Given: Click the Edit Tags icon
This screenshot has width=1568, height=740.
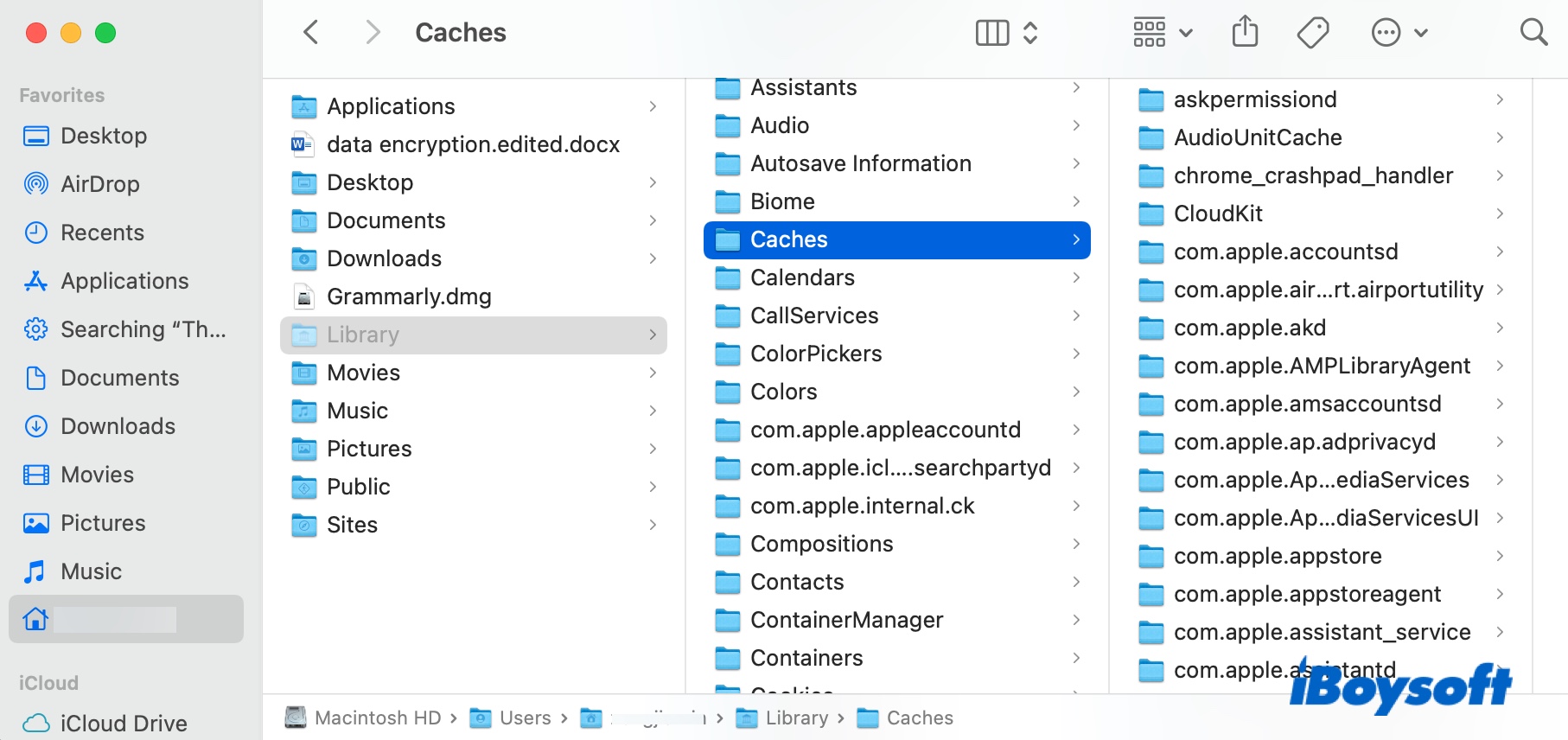Looking at the screenshot, I should tap(1312, 33).
